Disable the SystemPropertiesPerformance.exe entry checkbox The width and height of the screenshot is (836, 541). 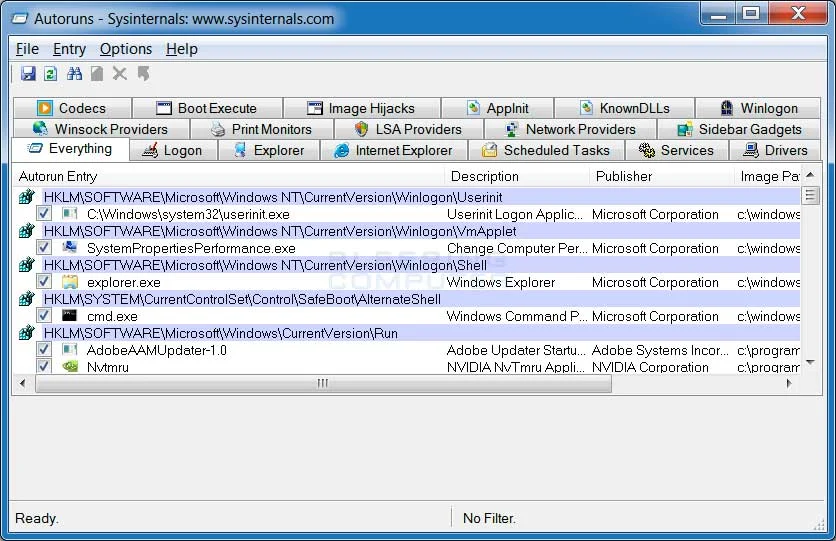point(44,248)
